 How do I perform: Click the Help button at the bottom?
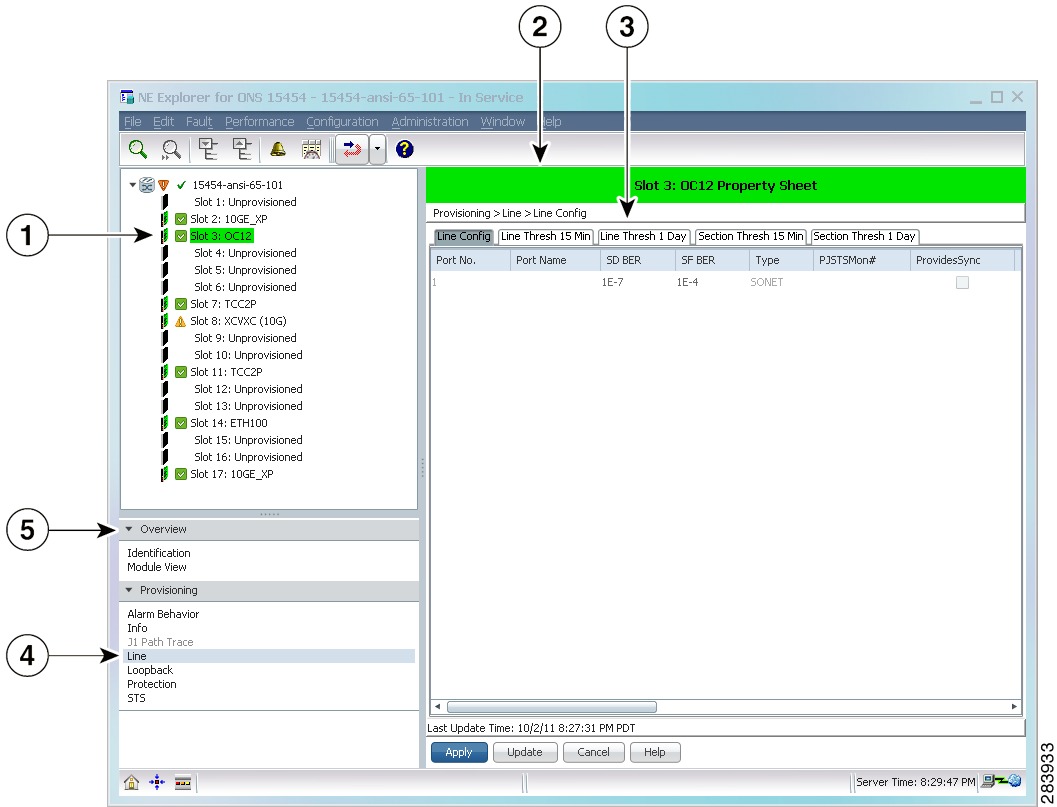tap(655, 752)
